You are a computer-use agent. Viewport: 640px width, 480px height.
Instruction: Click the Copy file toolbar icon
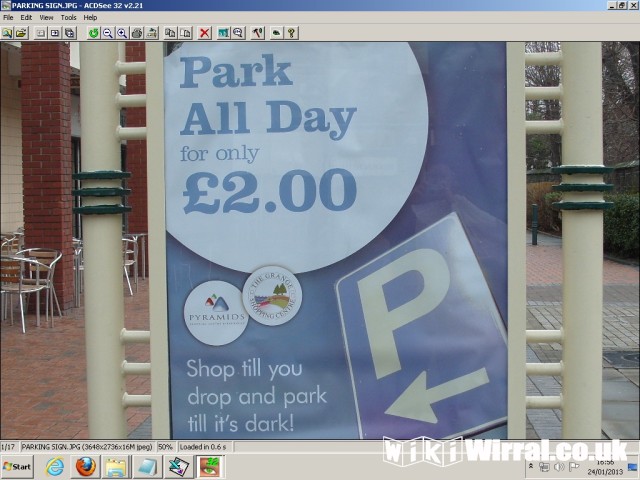[x=170, y=33]
